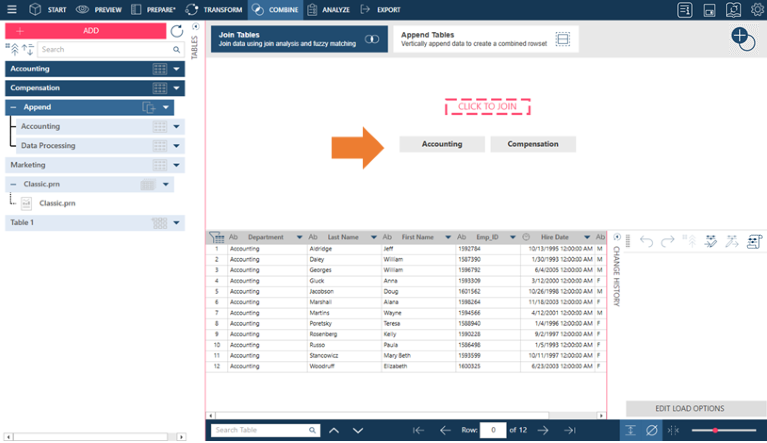Screen dimensions: 767x443
Task: Open the Emp_ID column dropdown
Action: point(512,237)
